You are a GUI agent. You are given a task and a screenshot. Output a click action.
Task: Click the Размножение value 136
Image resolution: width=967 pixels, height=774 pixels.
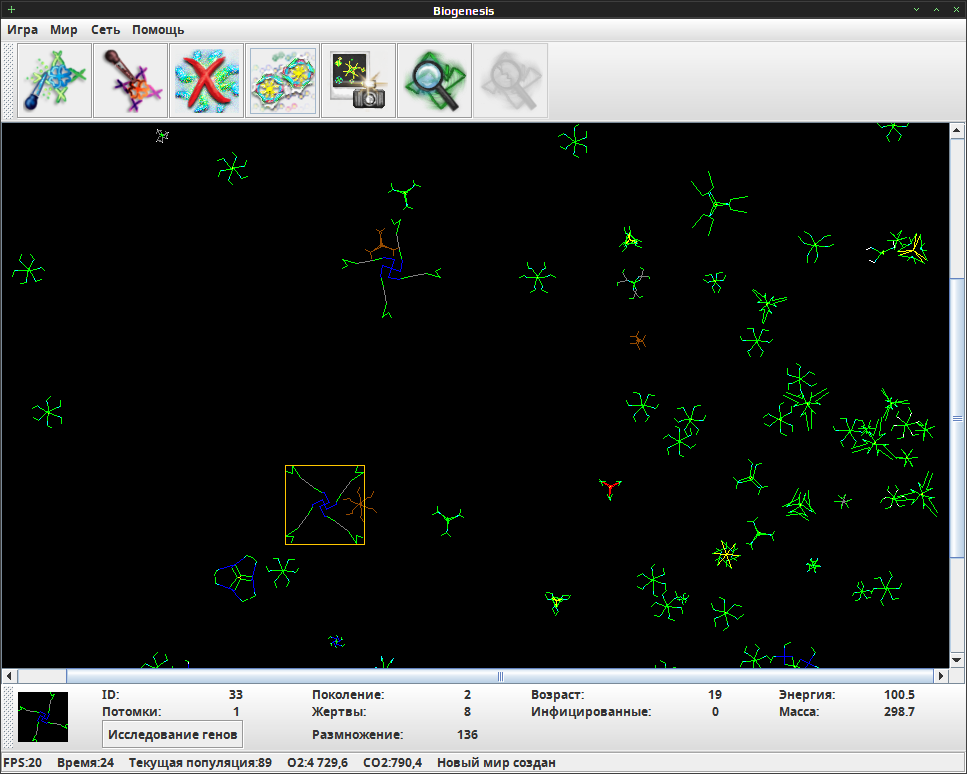(x=467, y=735)
